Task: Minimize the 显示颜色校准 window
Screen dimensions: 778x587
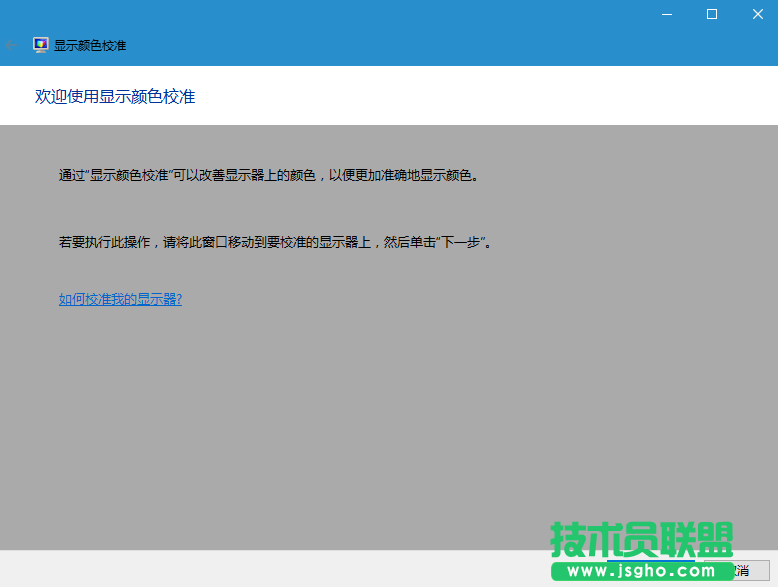Action: click(x=667, y=14)
